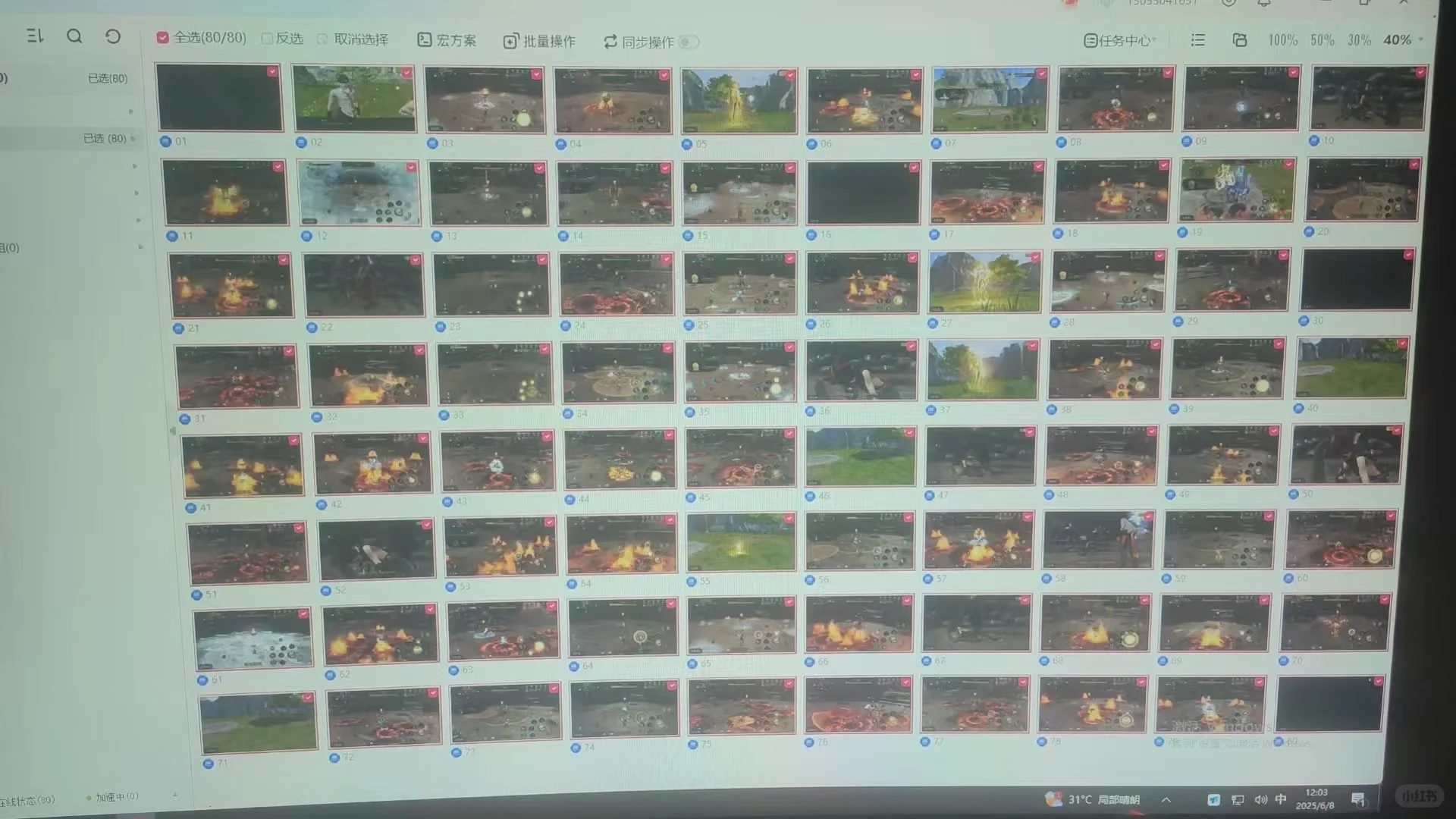The width and height of the screenshot is (1456, 819).
Task: Click the sort list icon in sidebar header
Action: click(35, 36)
